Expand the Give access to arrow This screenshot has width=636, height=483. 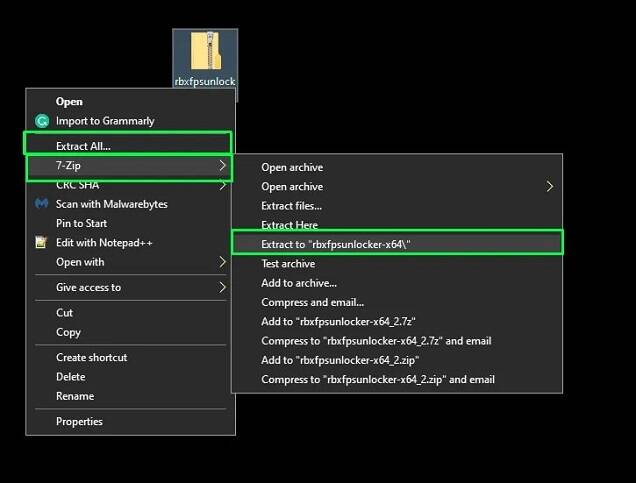coord(223,288)
